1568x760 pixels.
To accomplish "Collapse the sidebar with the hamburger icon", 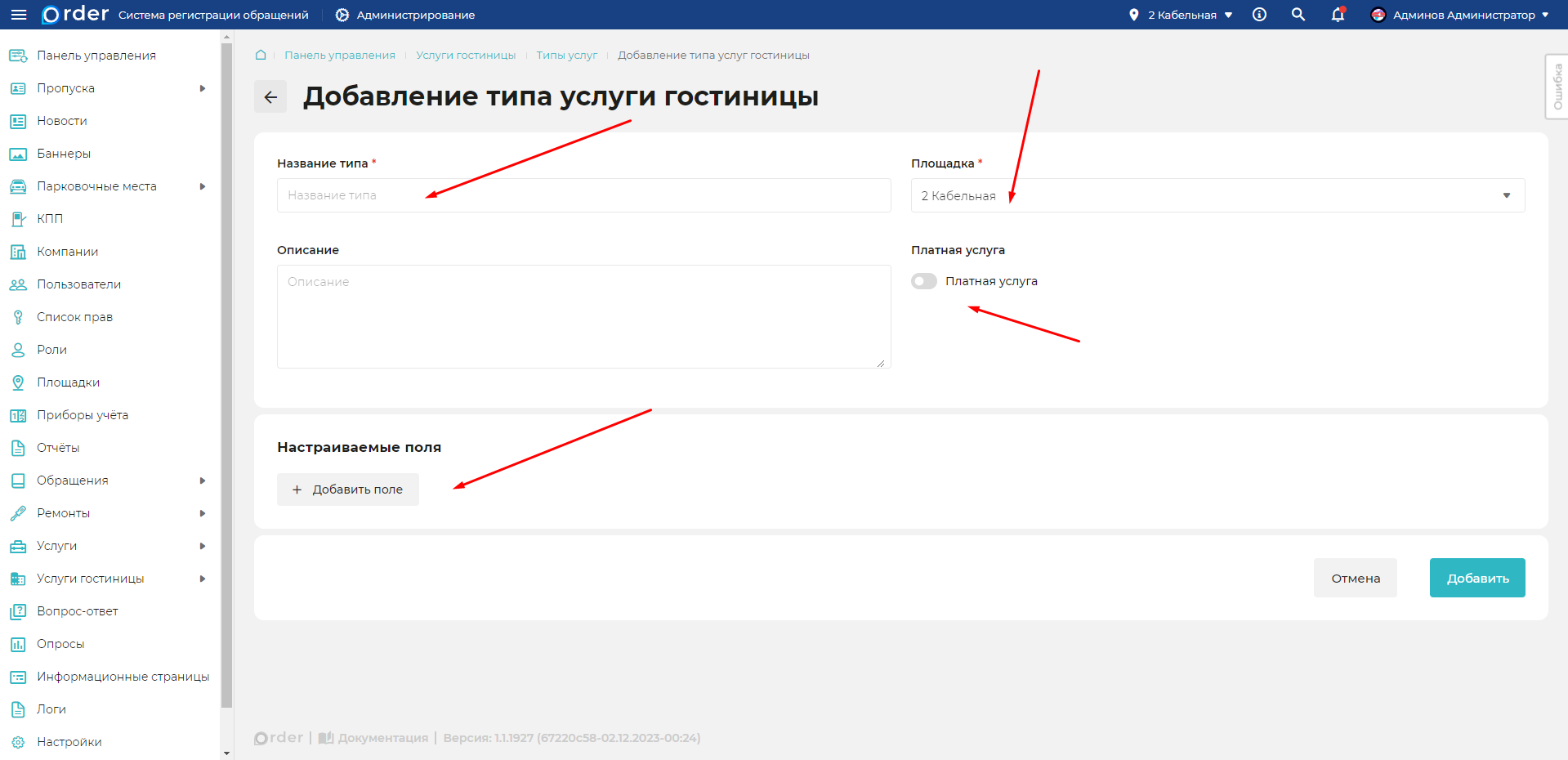I will (x=19, y=14).
